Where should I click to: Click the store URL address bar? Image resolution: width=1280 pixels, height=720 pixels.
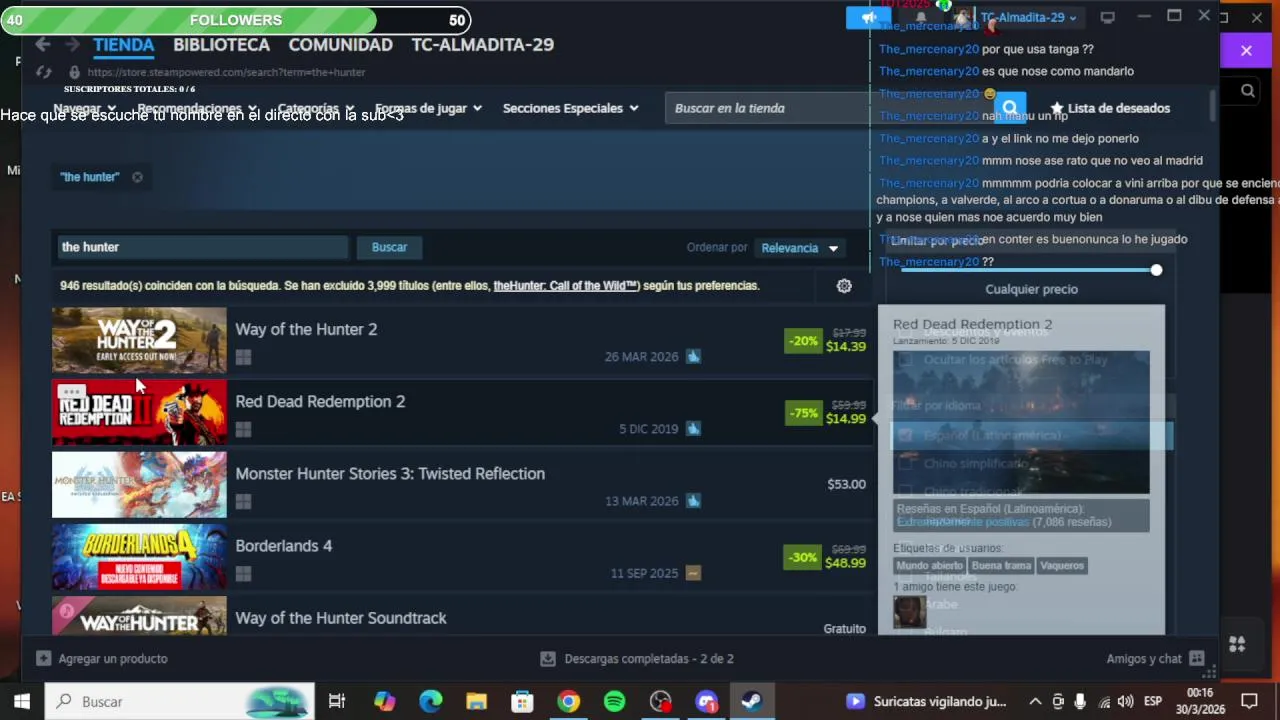[x=225, y=72]
